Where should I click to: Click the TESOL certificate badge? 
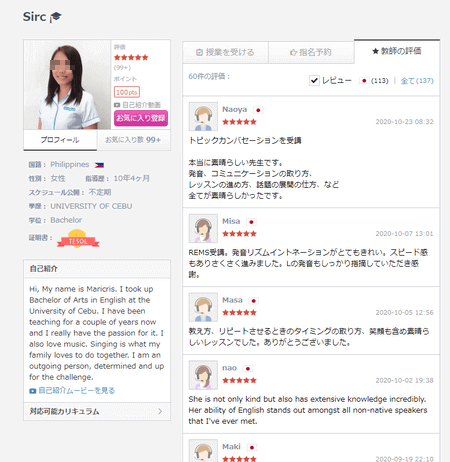coord(78,238)
